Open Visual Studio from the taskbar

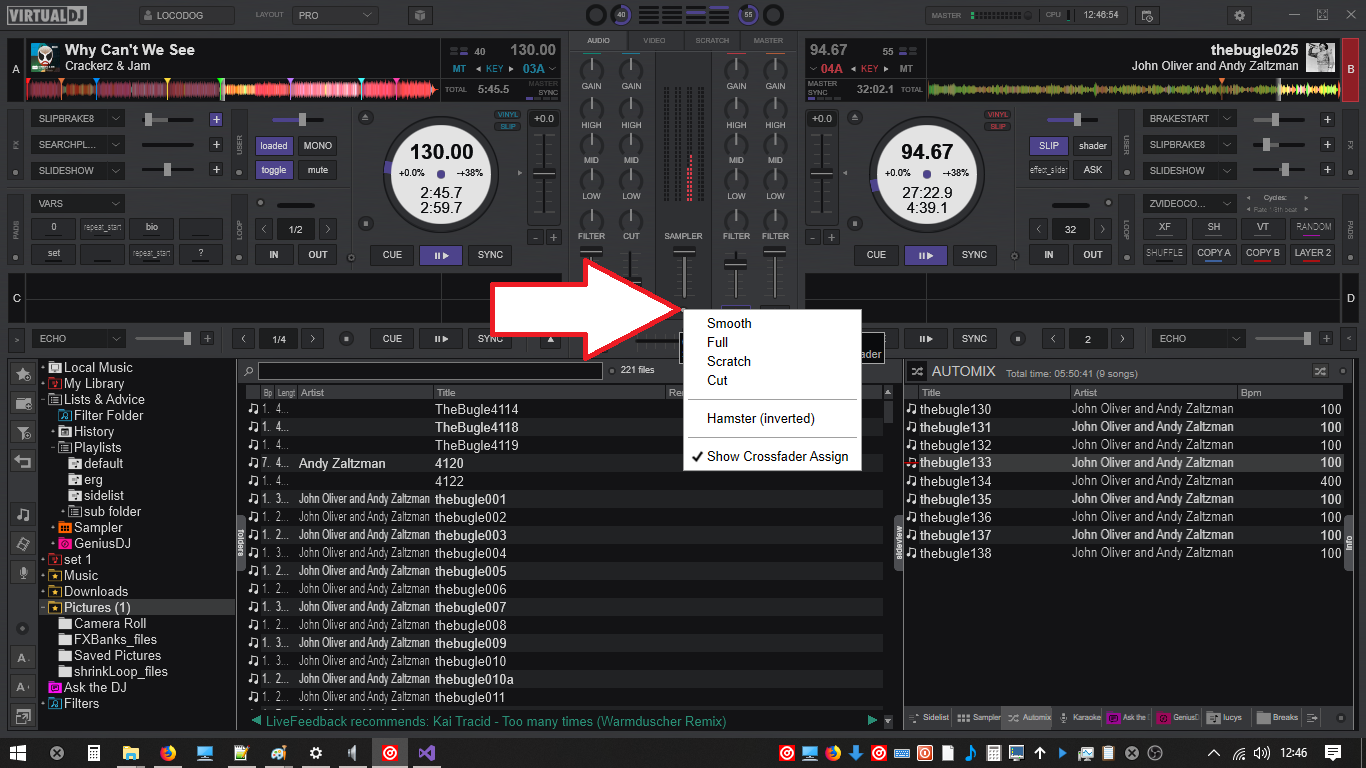coord(426,753)
